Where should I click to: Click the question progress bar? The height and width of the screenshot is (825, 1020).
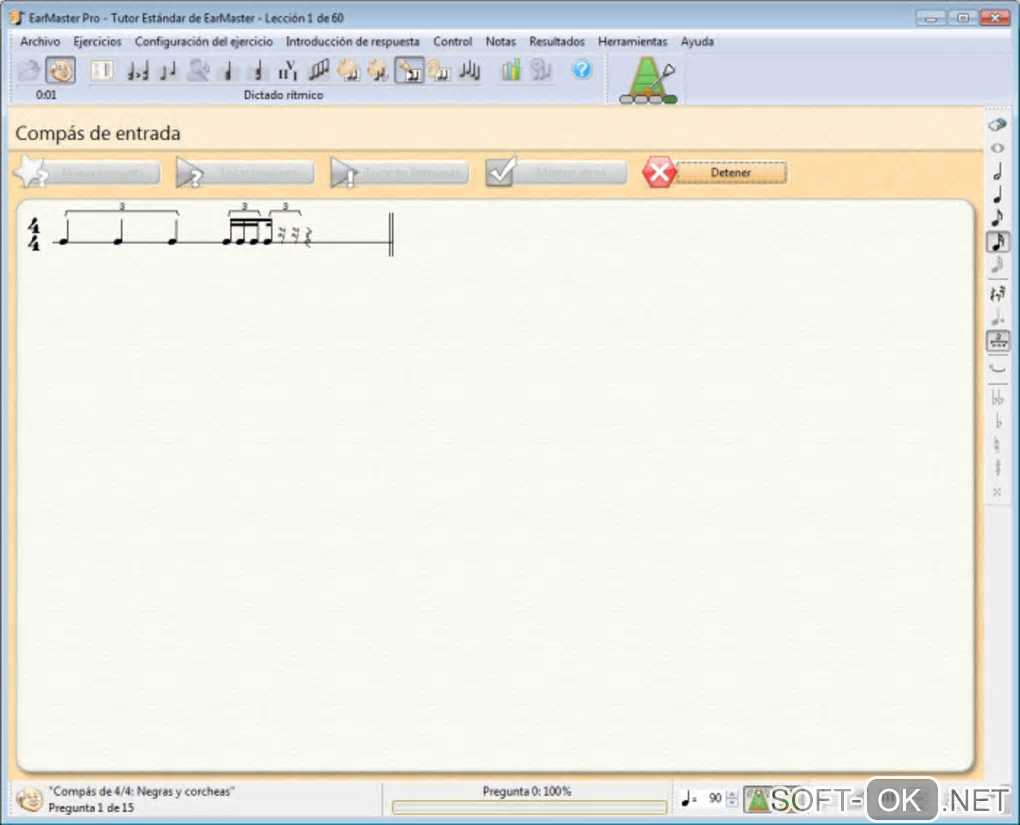pyautogui.click(x=530, y=807)
